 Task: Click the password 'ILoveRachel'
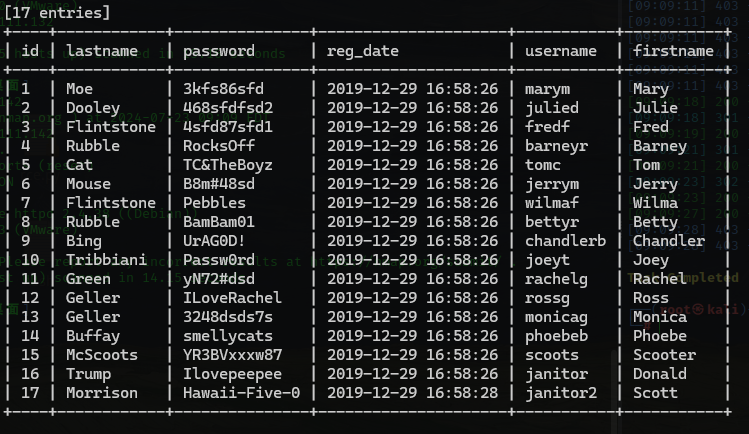coord(232,298)
